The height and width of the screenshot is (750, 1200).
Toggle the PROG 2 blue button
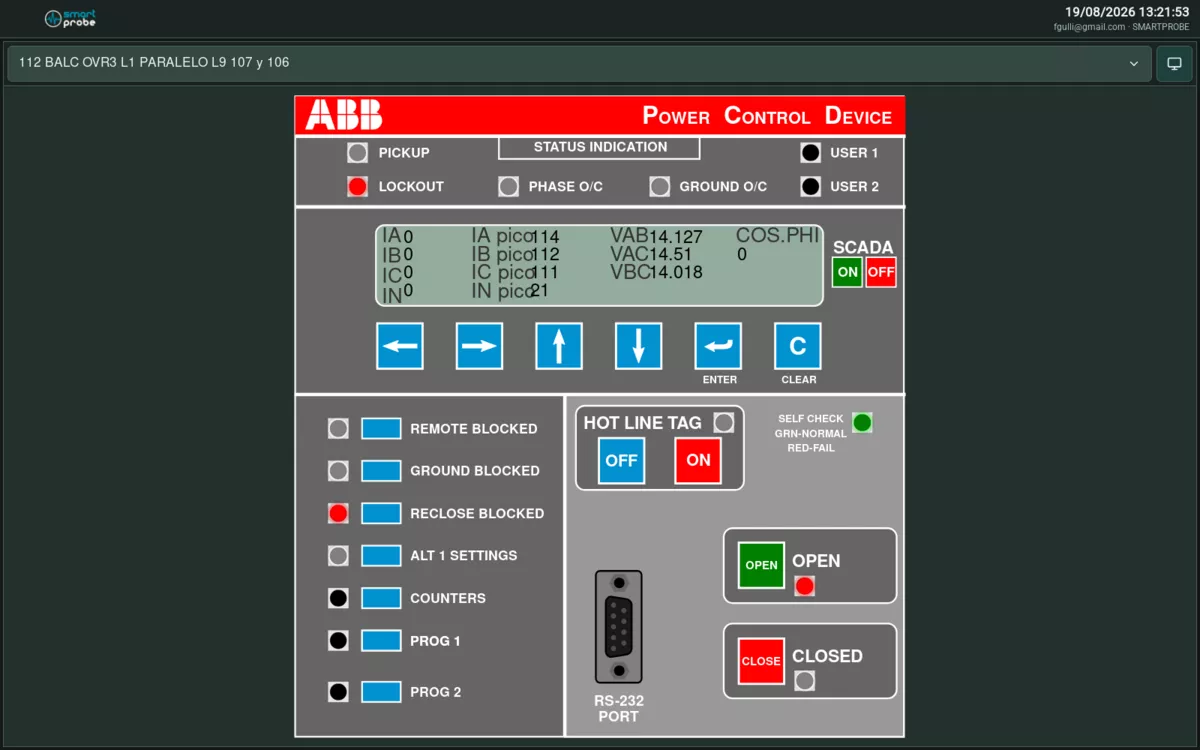coord(381,691)
